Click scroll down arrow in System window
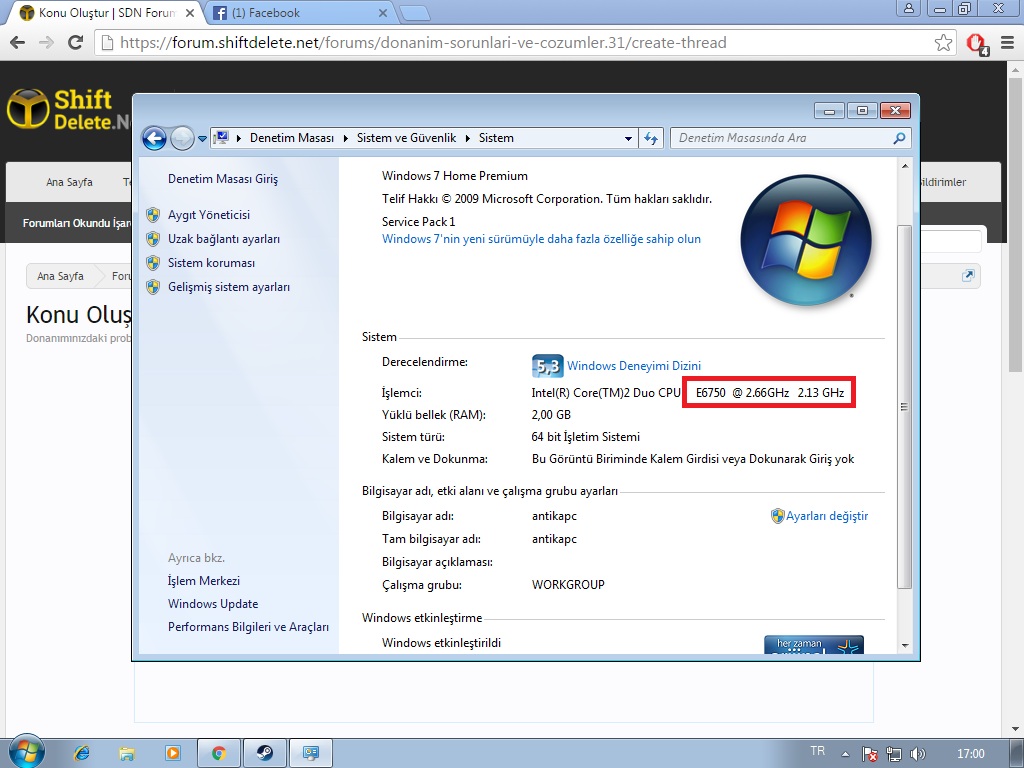 tap(904, 645)
